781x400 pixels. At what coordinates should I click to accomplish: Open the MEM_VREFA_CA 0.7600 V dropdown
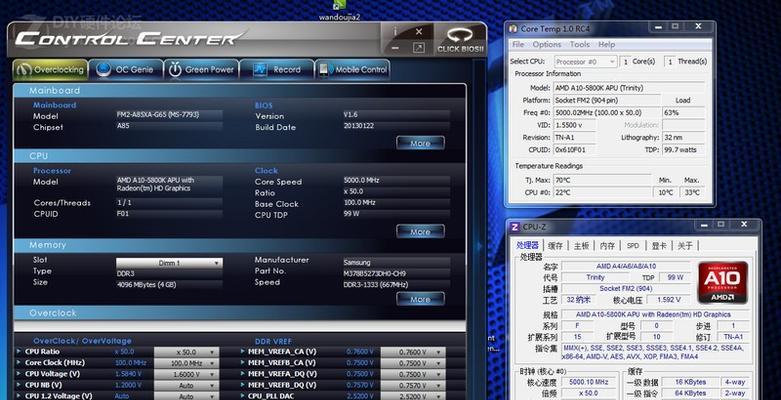click(x=413, y=352)
